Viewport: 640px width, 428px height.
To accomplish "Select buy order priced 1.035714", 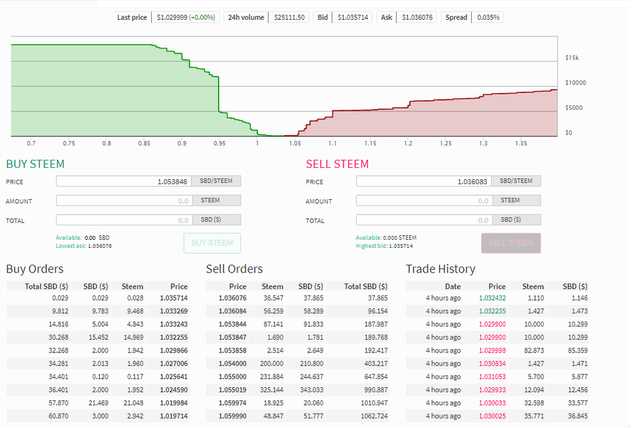I will (x=98, y=298).
